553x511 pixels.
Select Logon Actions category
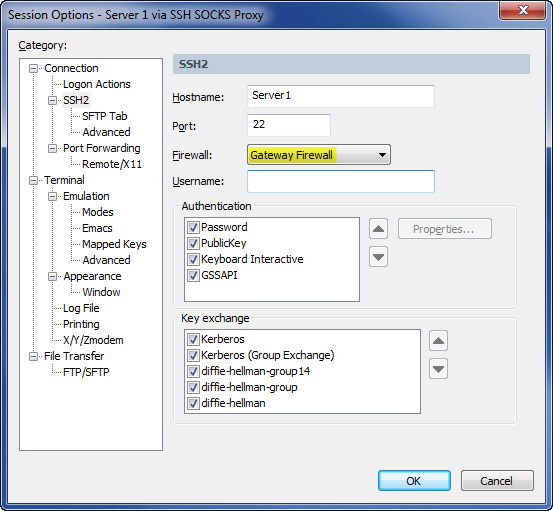point(97,84)
